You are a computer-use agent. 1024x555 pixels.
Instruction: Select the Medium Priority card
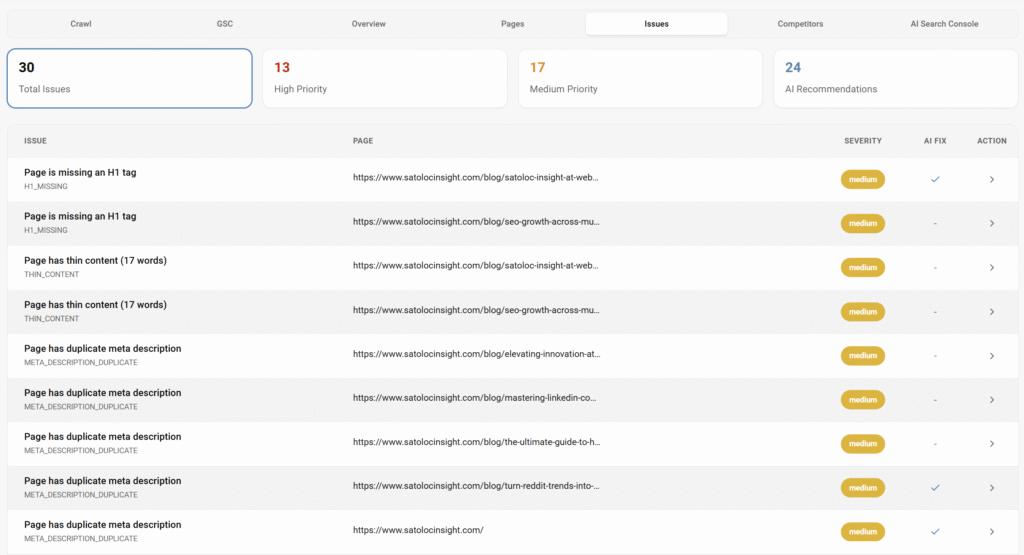(640, 78)
